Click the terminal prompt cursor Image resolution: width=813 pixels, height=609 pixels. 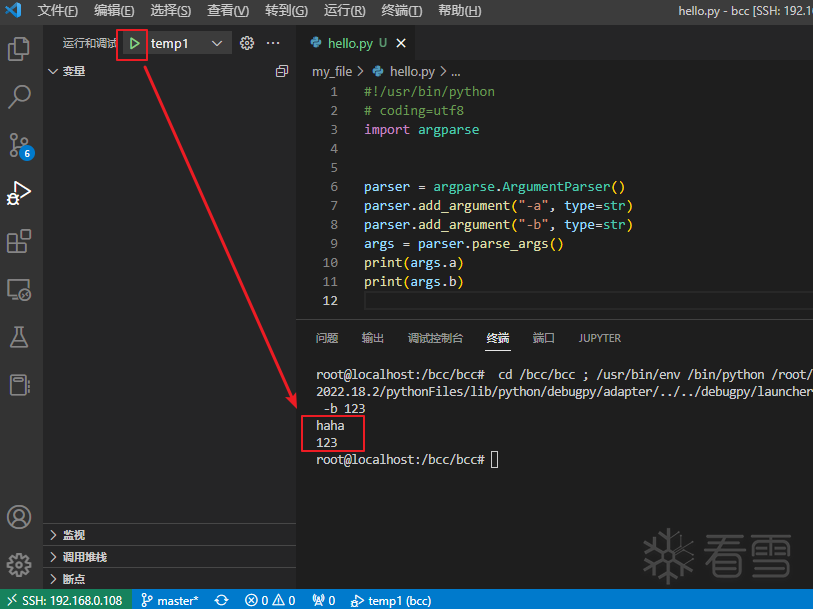(495, 460)
